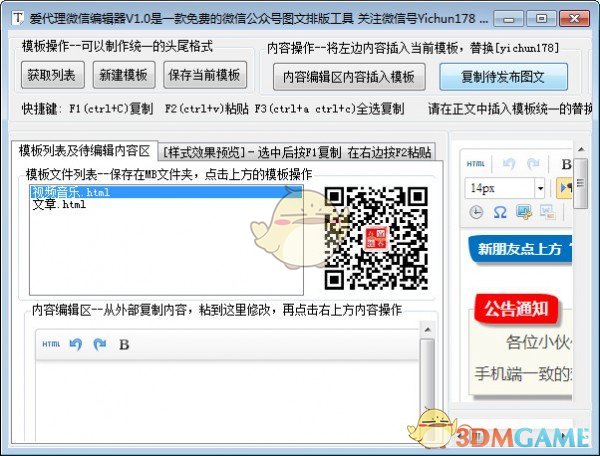Close the 爱代理微信编辑器 window

(574, 18)
